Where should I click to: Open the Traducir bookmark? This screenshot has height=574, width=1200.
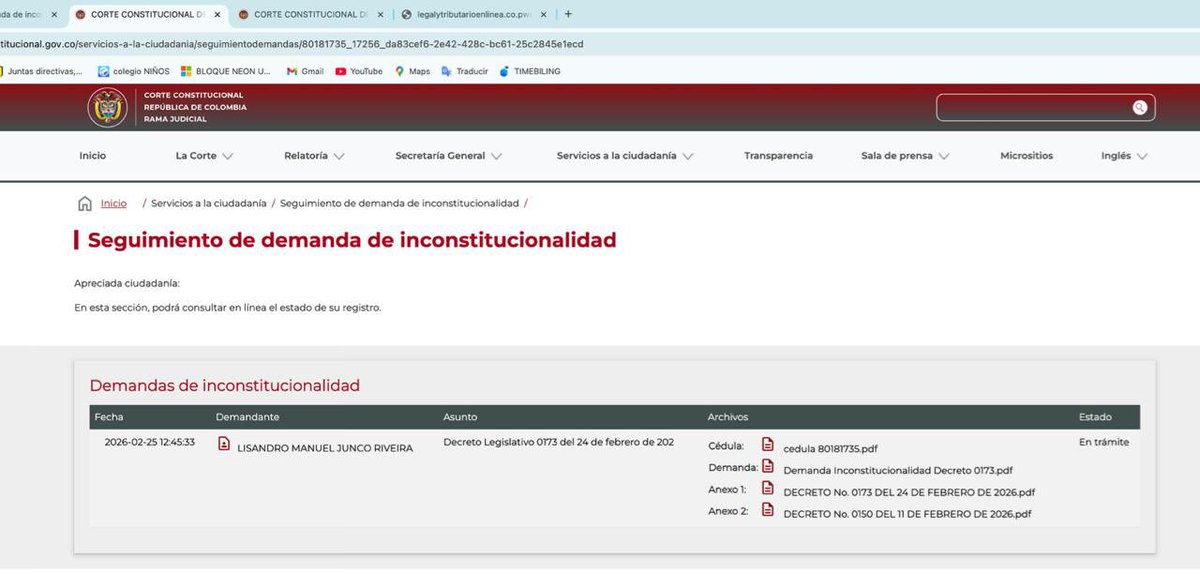(465, 71)
